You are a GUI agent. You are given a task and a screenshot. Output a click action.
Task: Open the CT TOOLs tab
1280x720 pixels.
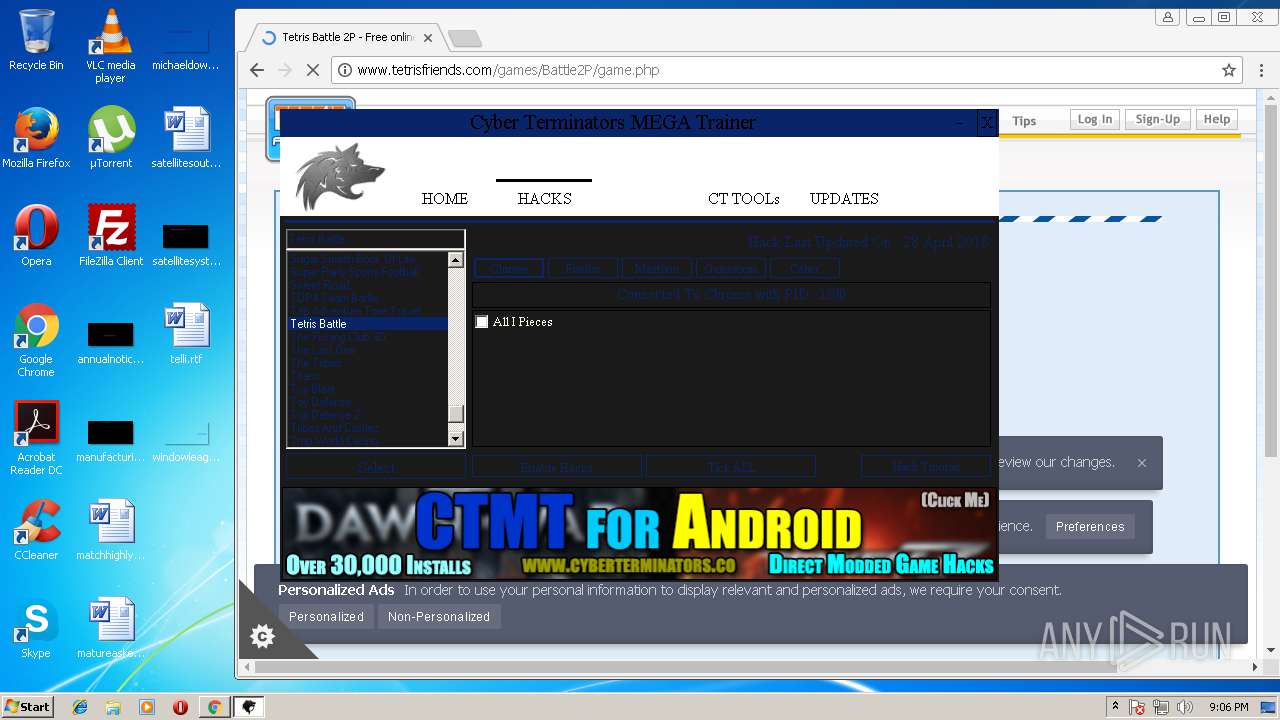[744, 199]
